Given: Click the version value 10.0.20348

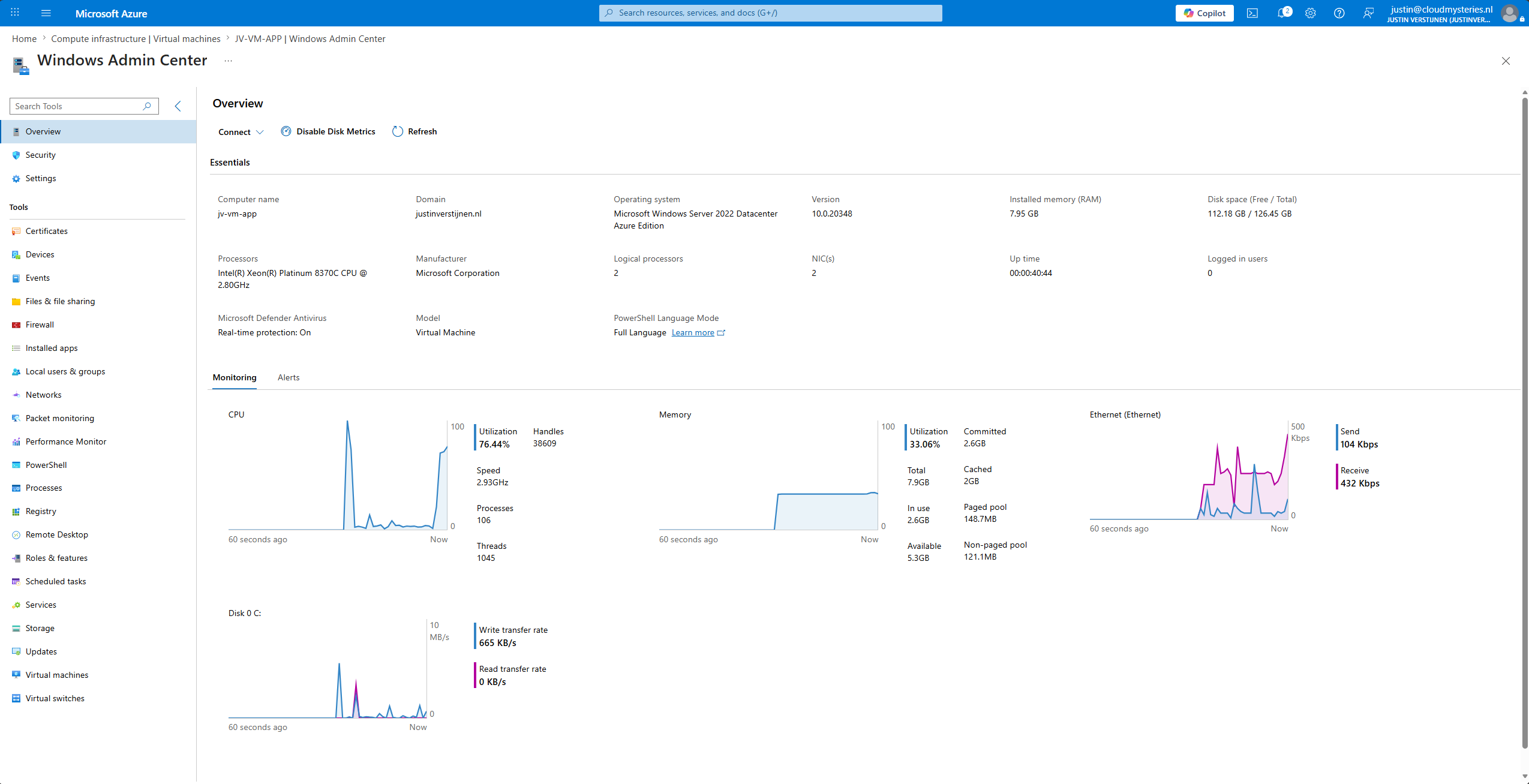Looking at the screenshot, I should (x=832, y=214).
